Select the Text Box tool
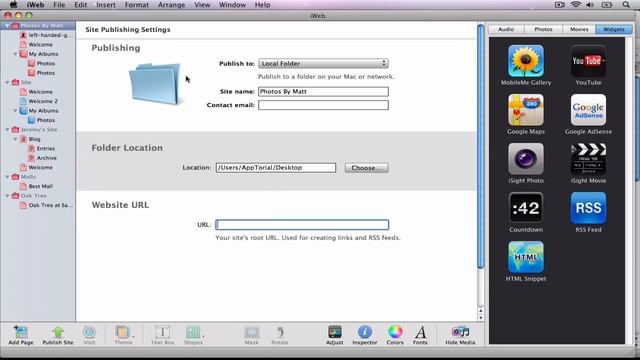 click(162, 335)
